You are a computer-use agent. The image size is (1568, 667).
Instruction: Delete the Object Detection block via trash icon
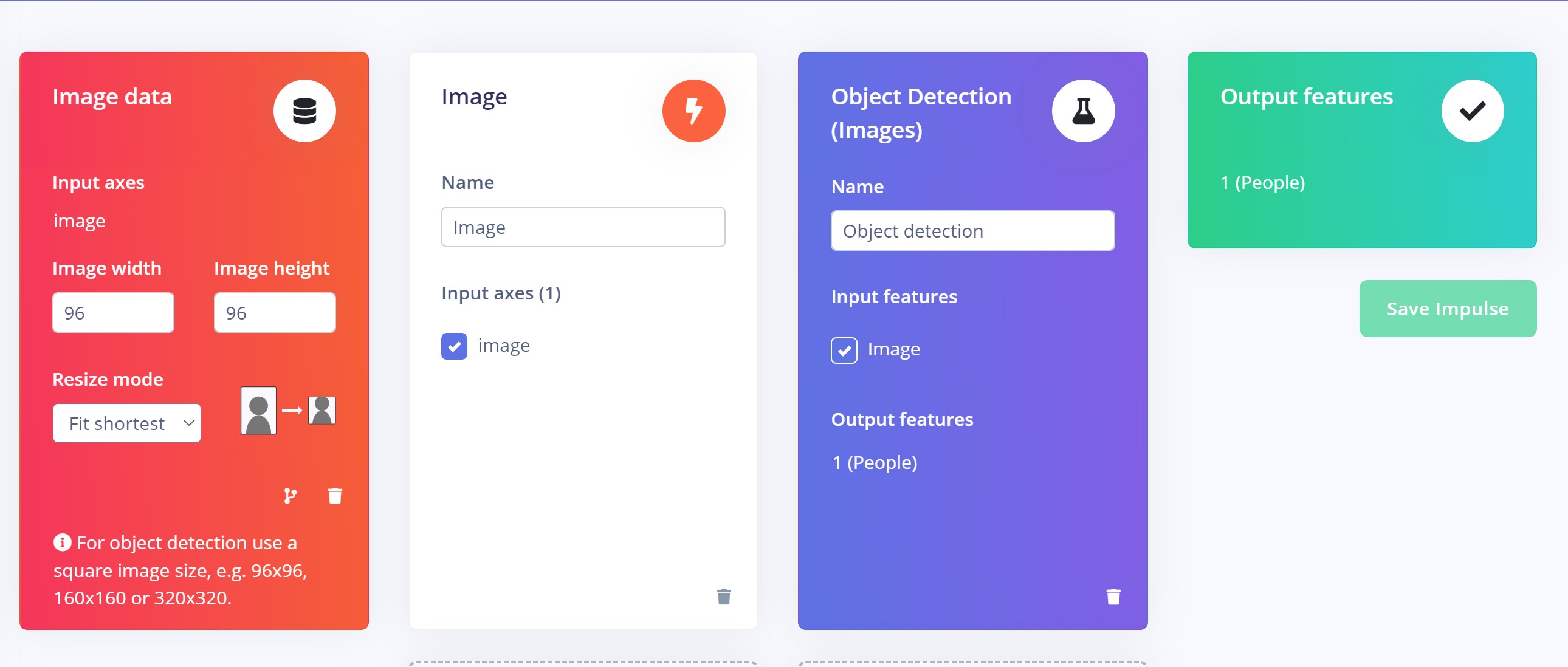pos(1113,597)
